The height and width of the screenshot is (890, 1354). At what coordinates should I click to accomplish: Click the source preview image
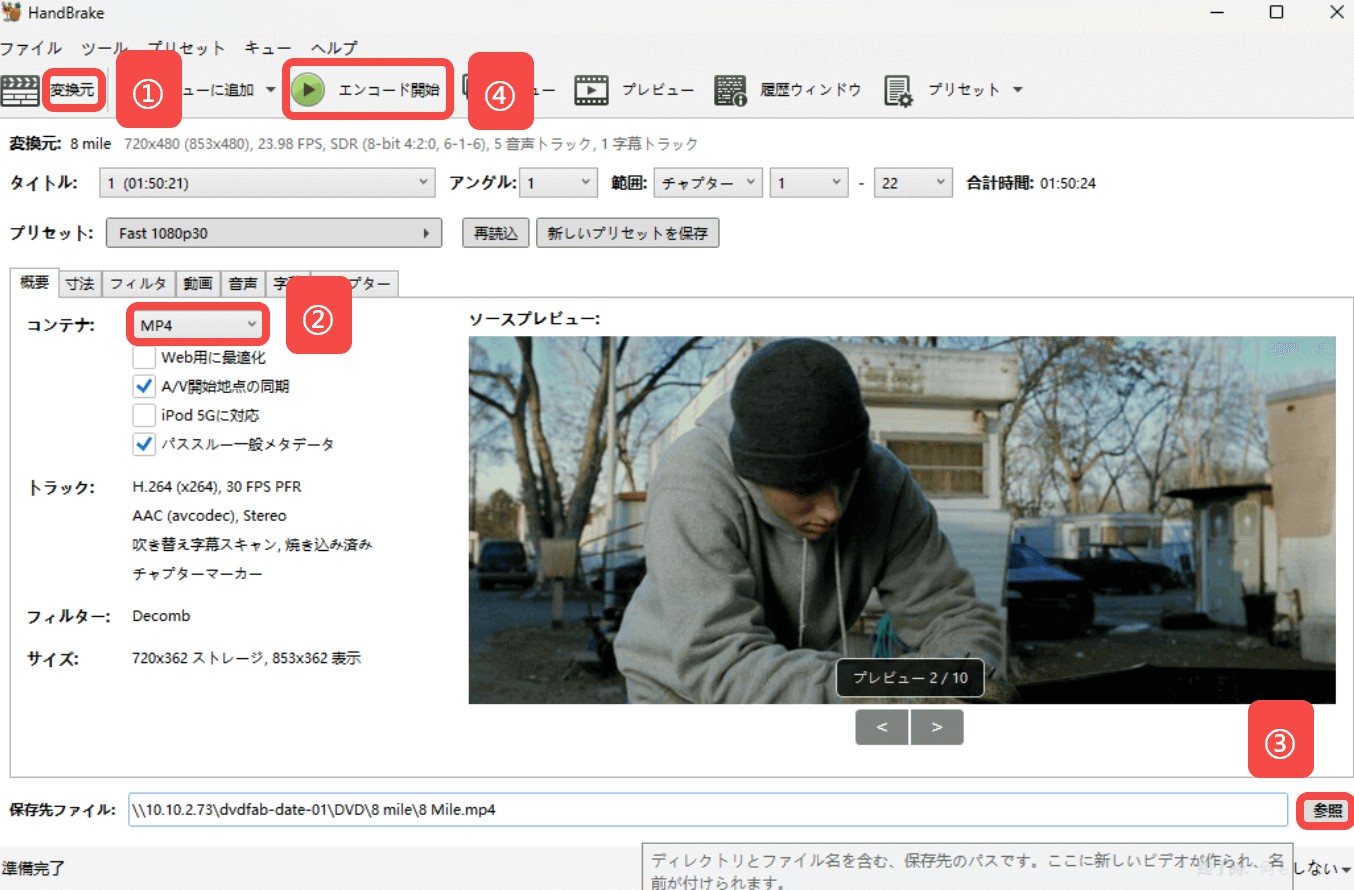point(902,520)
